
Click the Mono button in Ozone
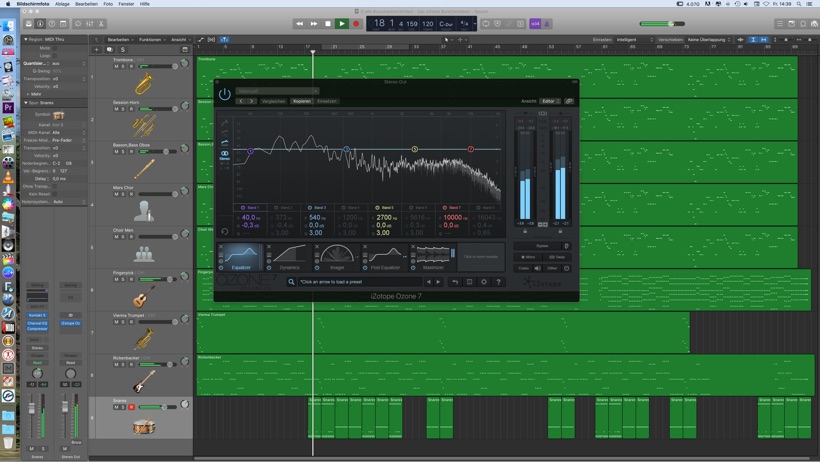coord(528,257)
